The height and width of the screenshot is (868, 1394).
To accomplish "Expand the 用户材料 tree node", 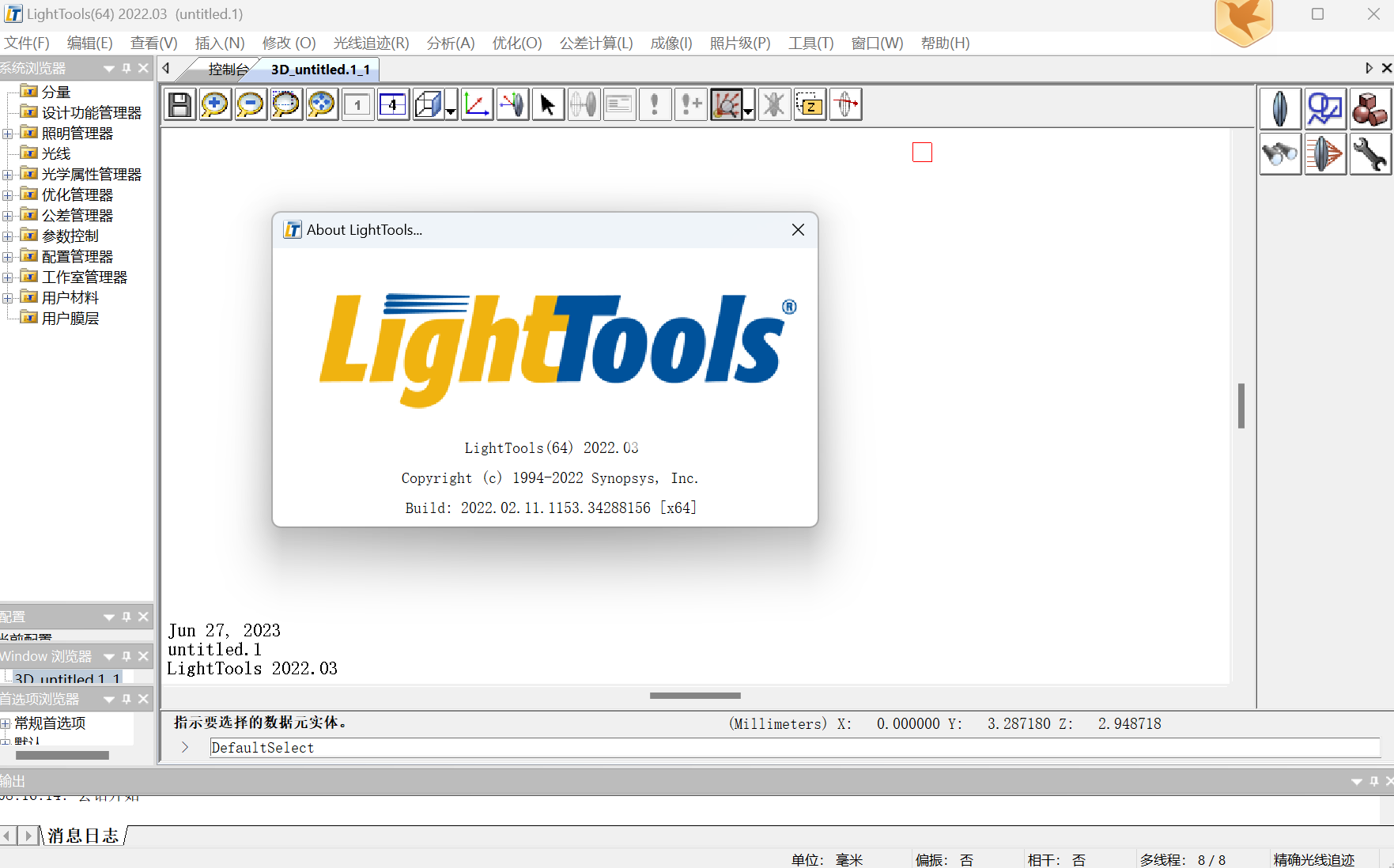I will (x=7, y=298).
